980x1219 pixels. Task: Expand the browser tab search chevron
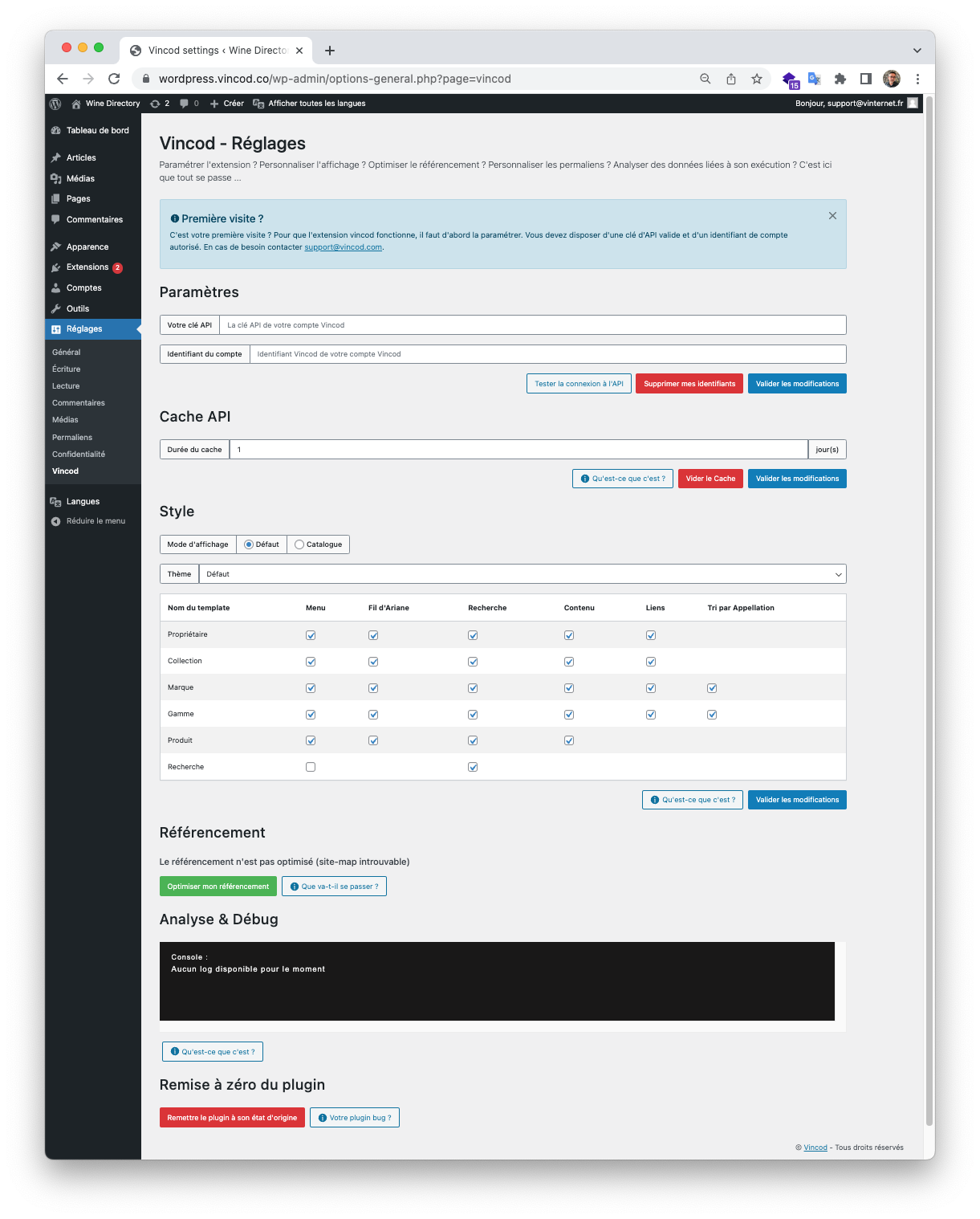pos(917,51)
